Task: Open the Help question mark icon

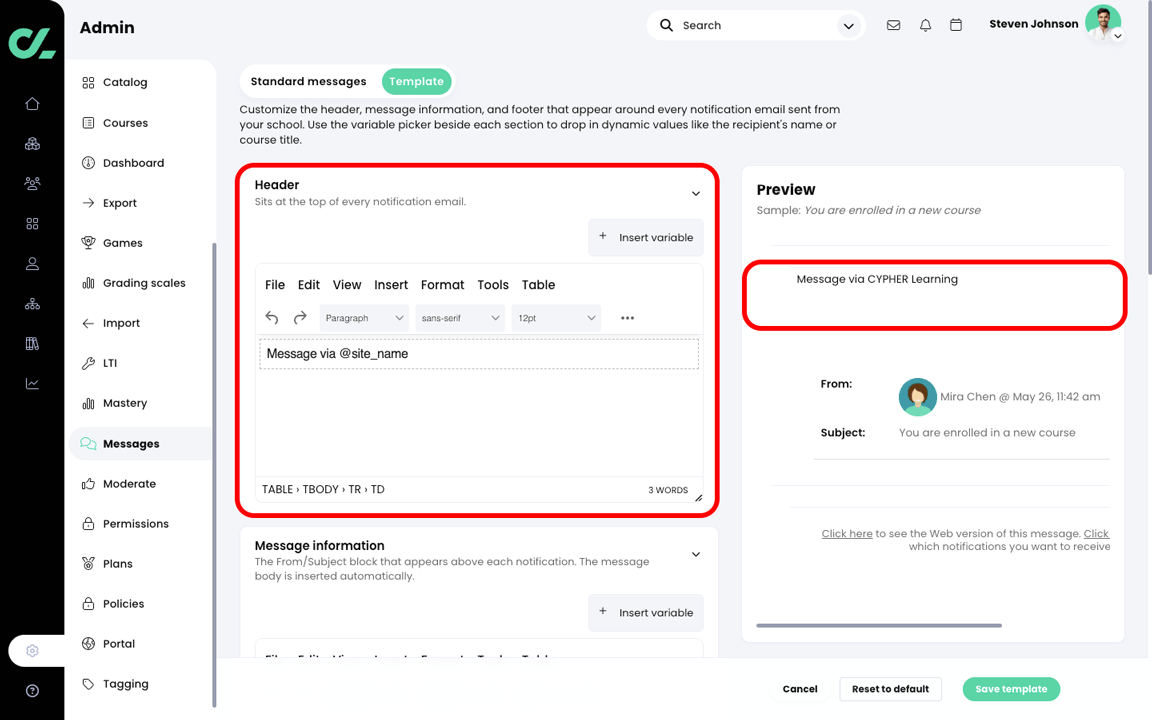Action: coord(32,691)
